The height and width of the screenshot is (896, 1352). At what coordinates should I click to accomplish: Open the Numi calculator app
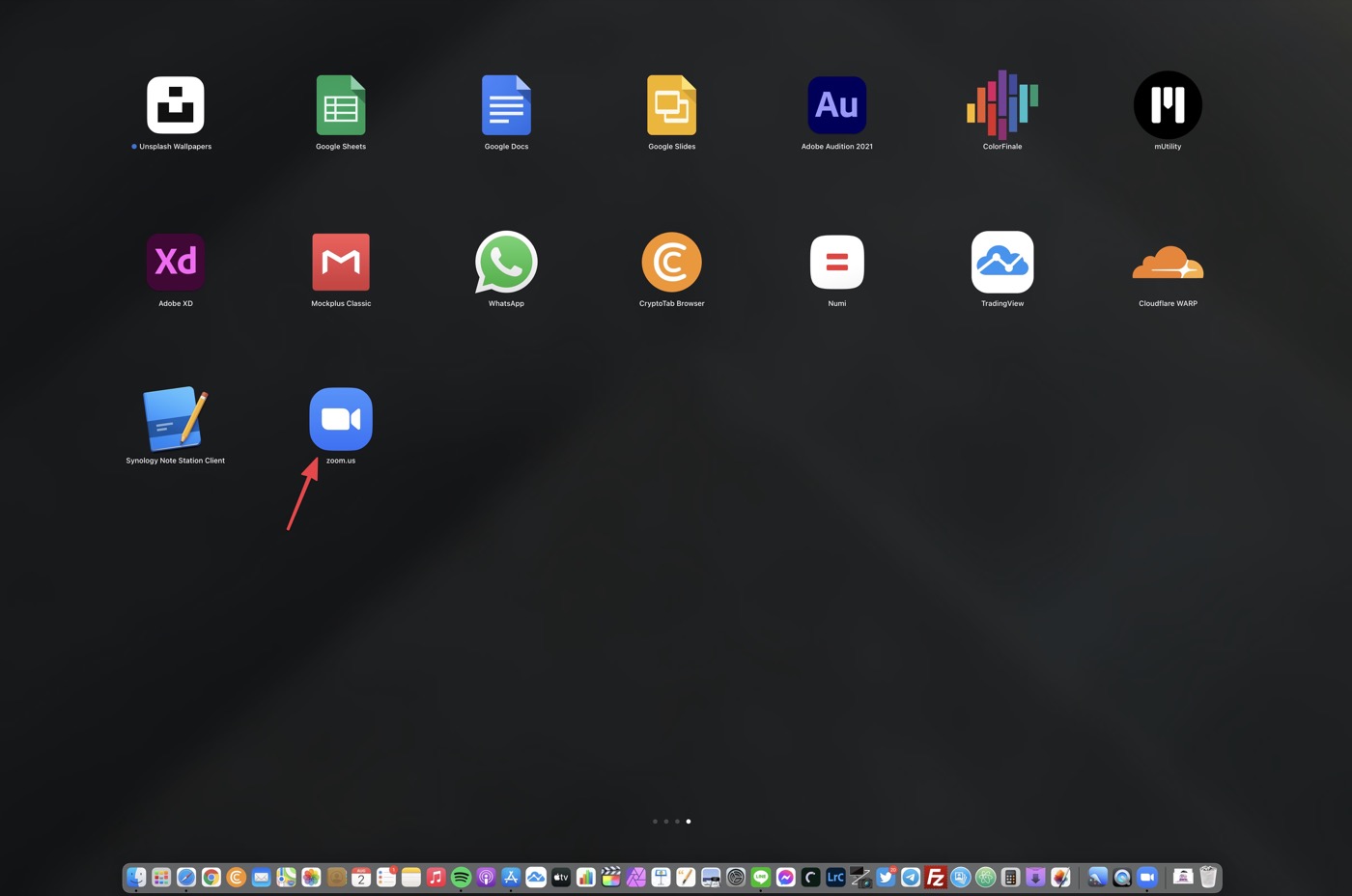click(x=836, y=262)
